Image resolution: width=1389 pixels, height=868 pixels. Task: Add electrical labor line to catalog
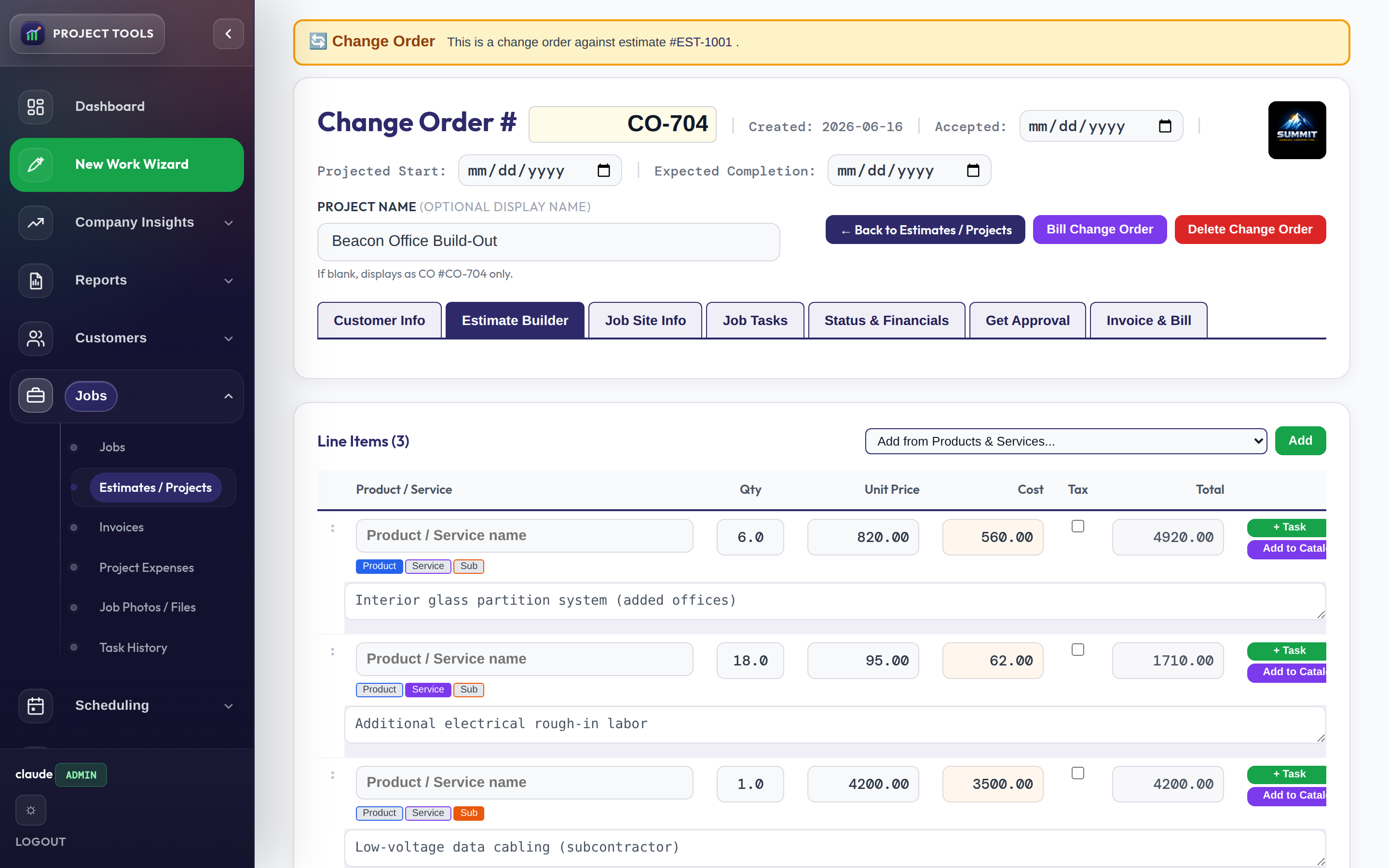point(1287,672)
